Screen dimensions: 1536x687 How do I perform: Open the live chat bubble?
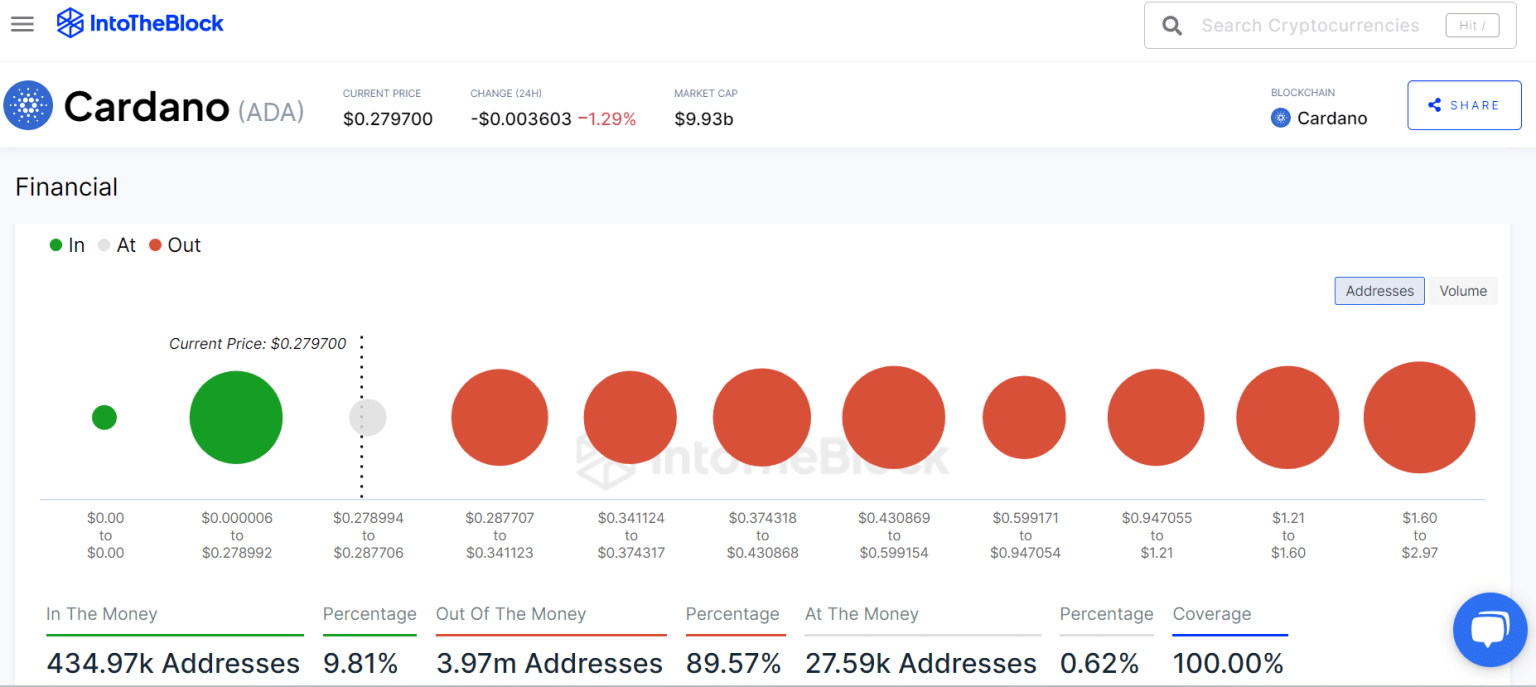tap(1489, 629)
